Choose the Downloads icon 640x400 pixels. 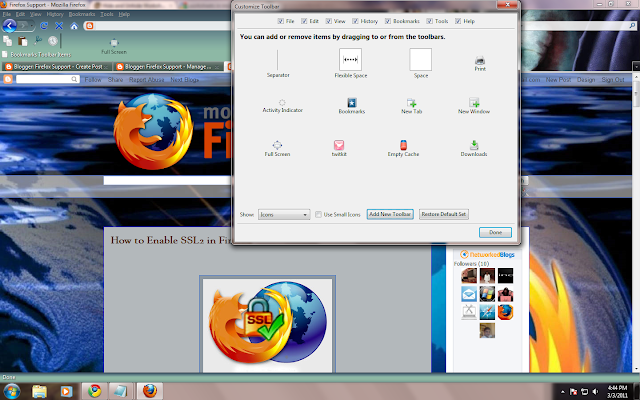(474, 145)
